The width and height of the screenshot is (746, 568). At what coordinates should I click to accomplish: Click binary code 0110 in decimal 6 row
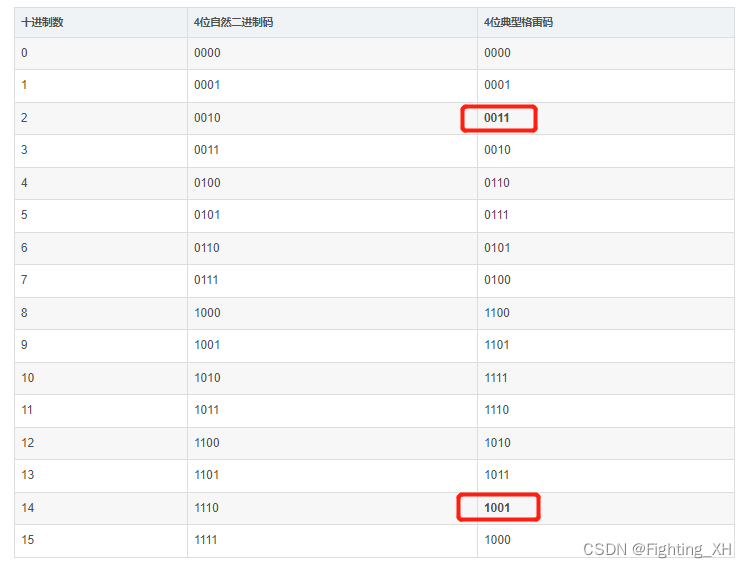click(x=207, y=248)
